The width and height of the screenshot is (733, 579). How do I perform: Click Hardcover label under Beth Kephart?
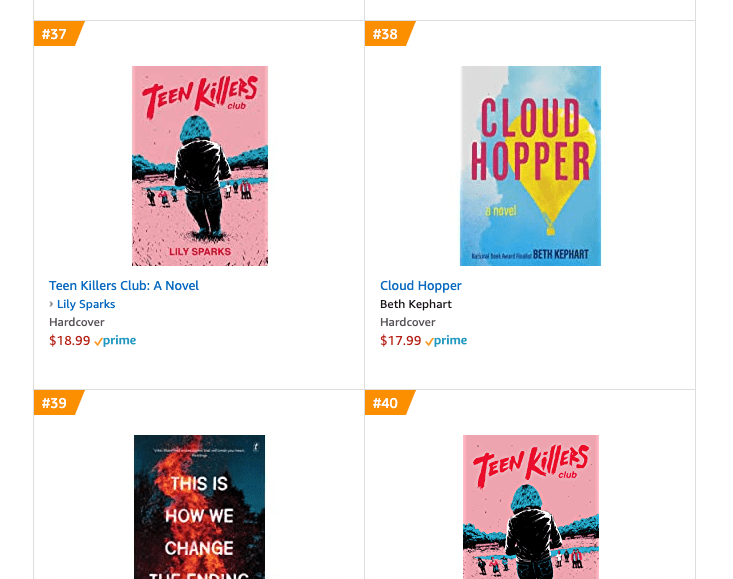pyautogui.click(x=408, y=322)
